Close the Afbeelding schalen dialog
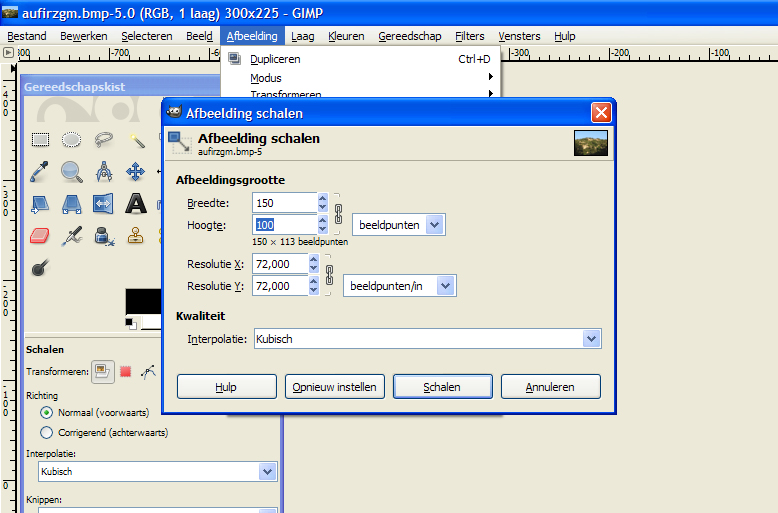 pyautogui.click(x=601, y=113)
